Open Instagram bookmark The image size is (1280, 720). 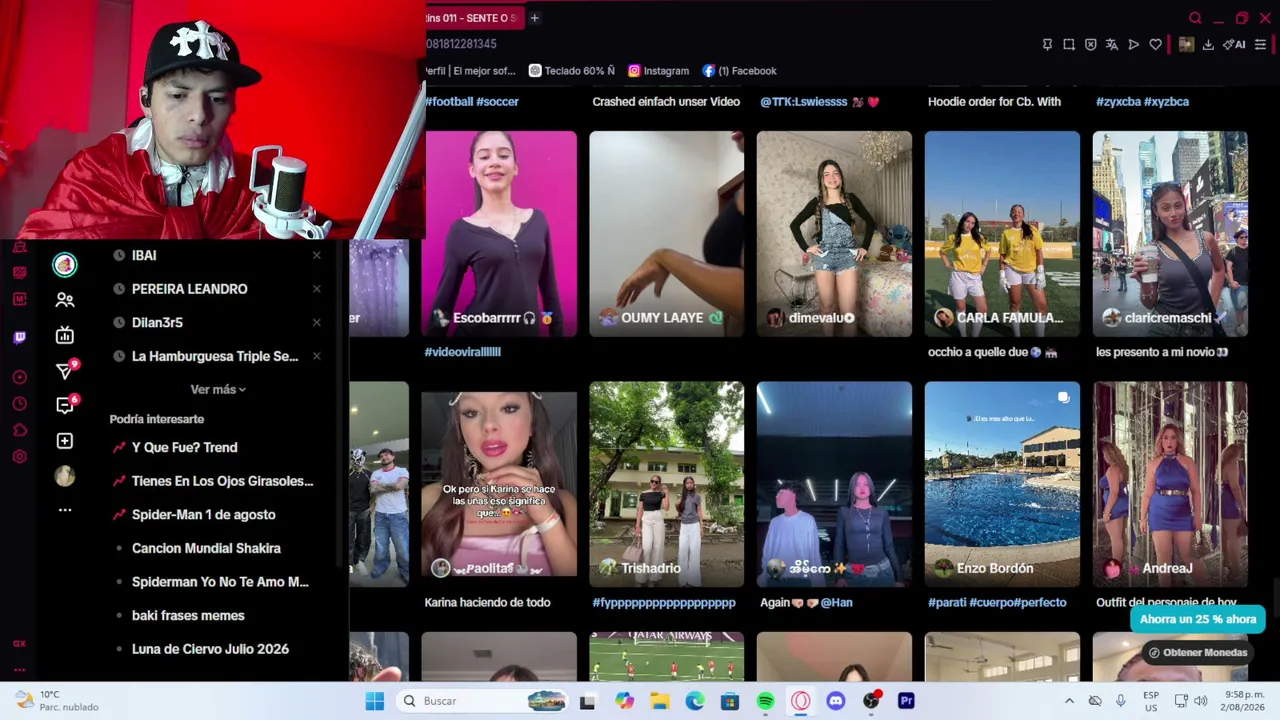pos(658,71)
